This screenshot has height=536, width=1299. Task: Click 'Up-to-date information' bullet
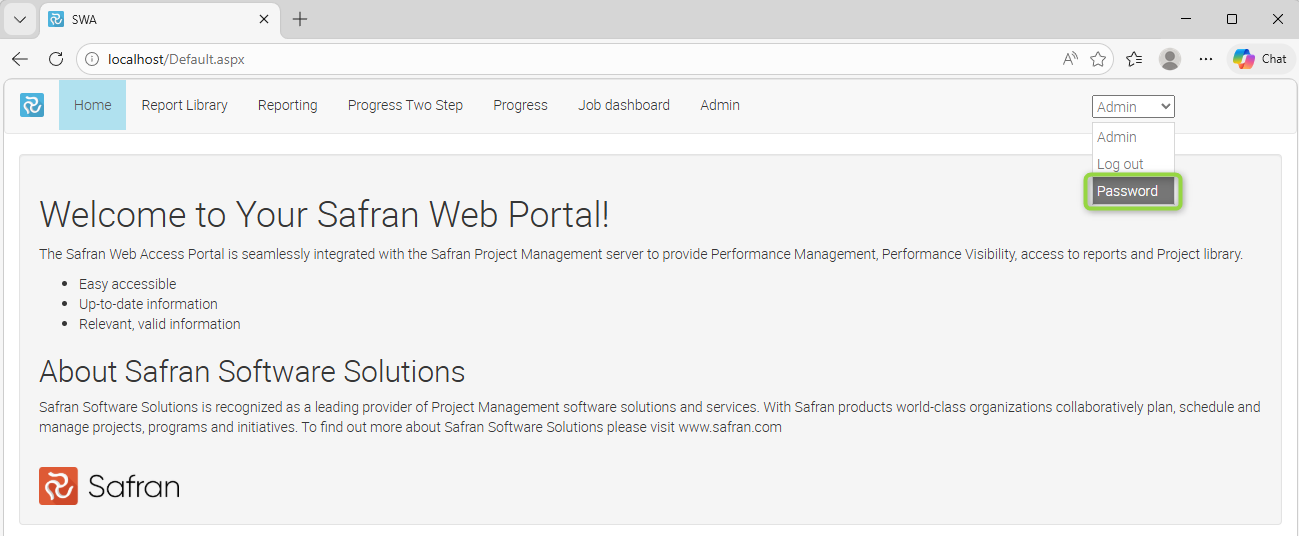[148, 304]
